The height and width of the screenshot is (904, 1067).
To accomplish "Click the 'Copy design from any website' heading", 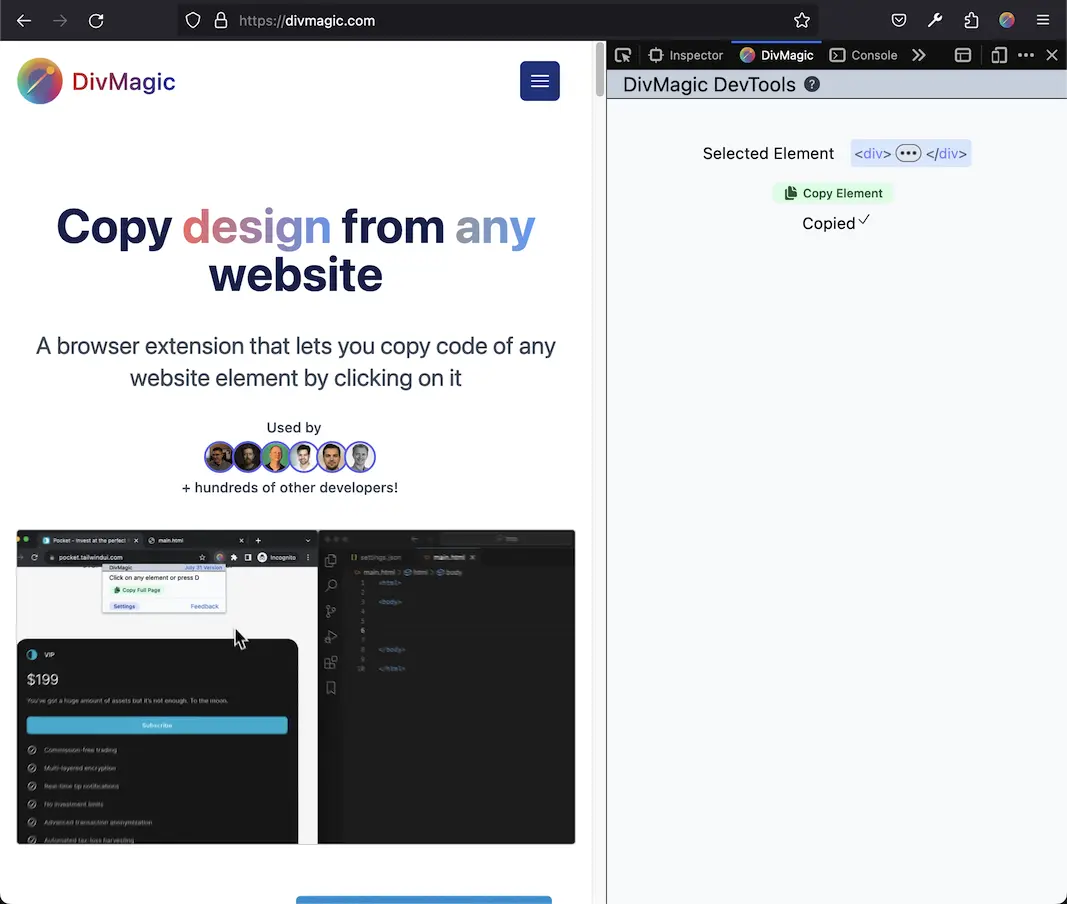I will (x=296, y=250).
